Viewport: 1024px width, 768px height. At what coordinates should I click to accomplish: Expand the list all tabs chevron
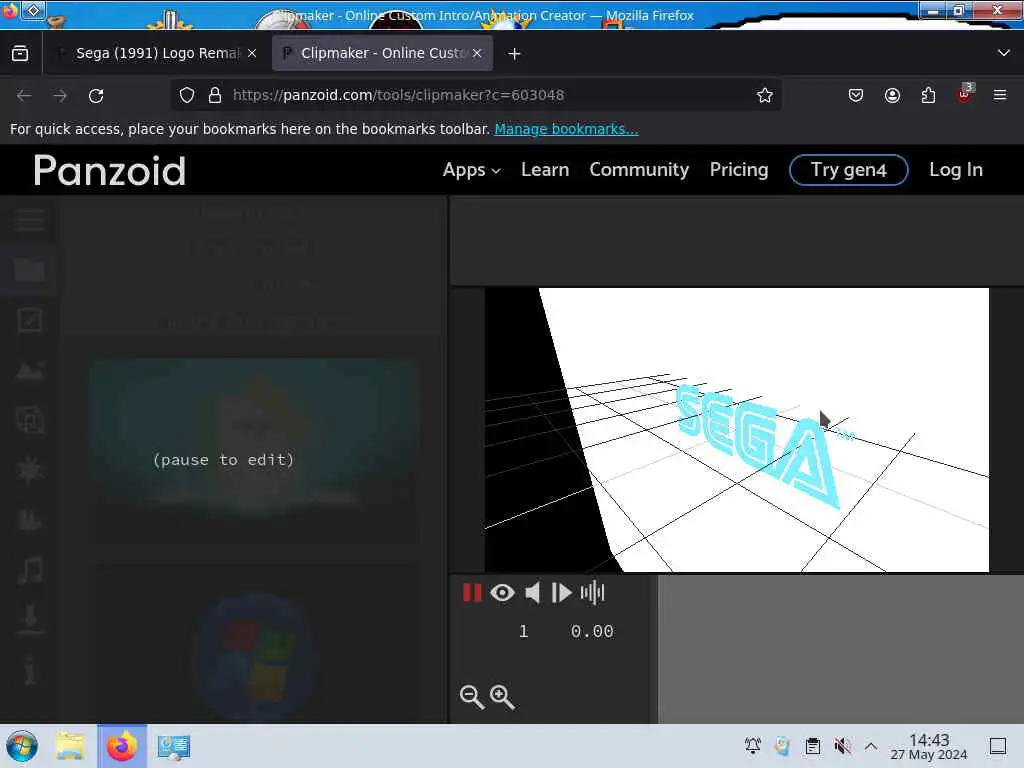click(x=1004, y=53)
